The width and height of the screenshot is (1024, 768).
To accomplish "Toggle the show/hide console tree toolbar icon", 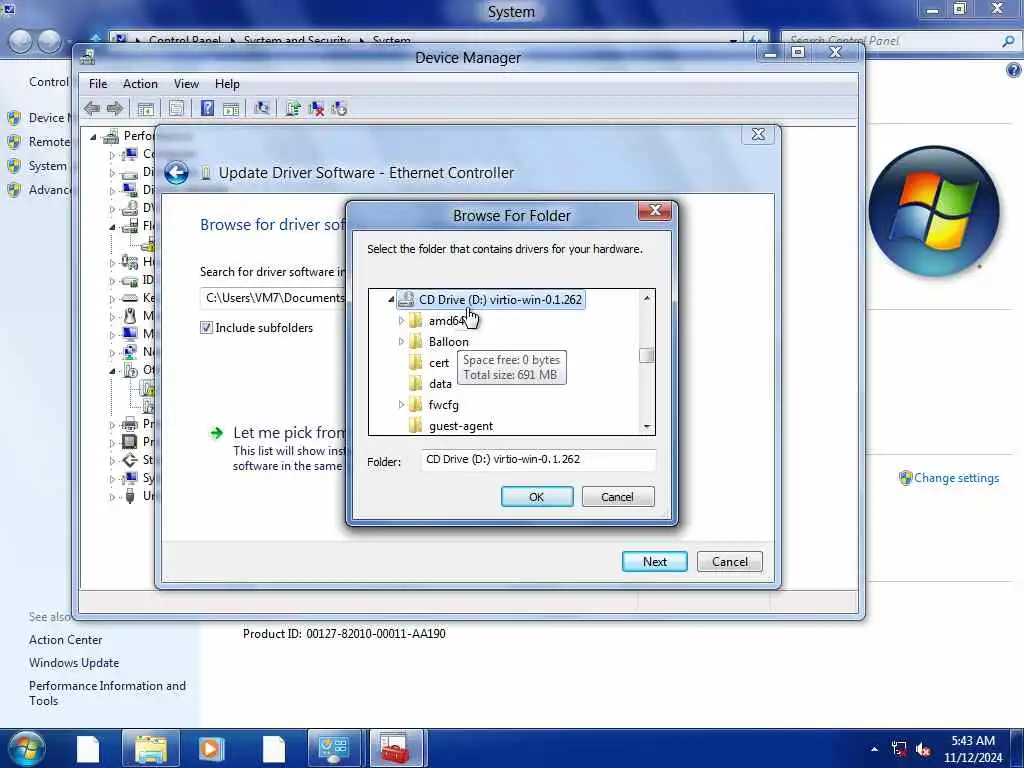I will (145, 108).
